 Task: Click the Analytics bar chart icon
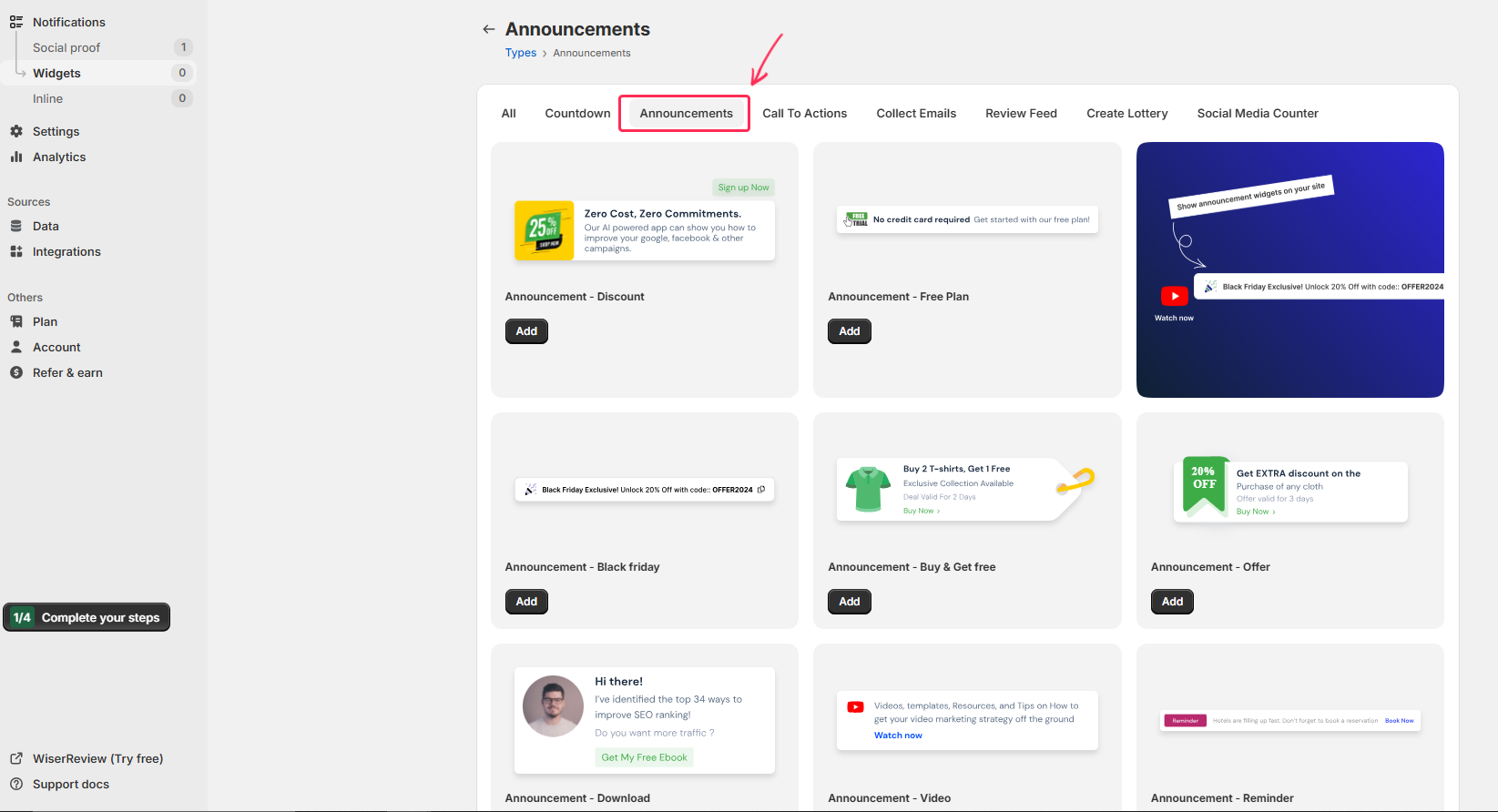[x=16, y=157]
